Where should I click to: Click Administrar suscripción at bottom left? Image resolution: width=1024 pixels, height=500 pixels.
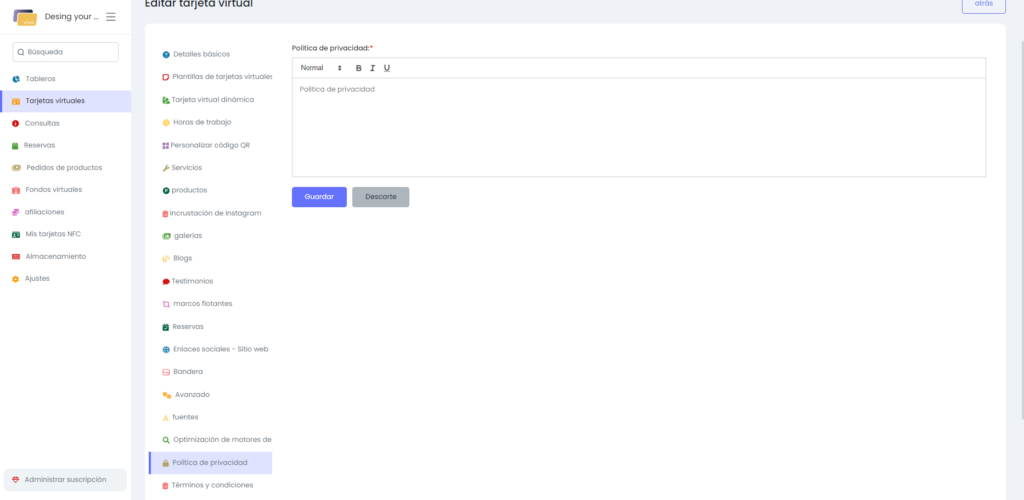coord(65,480)
